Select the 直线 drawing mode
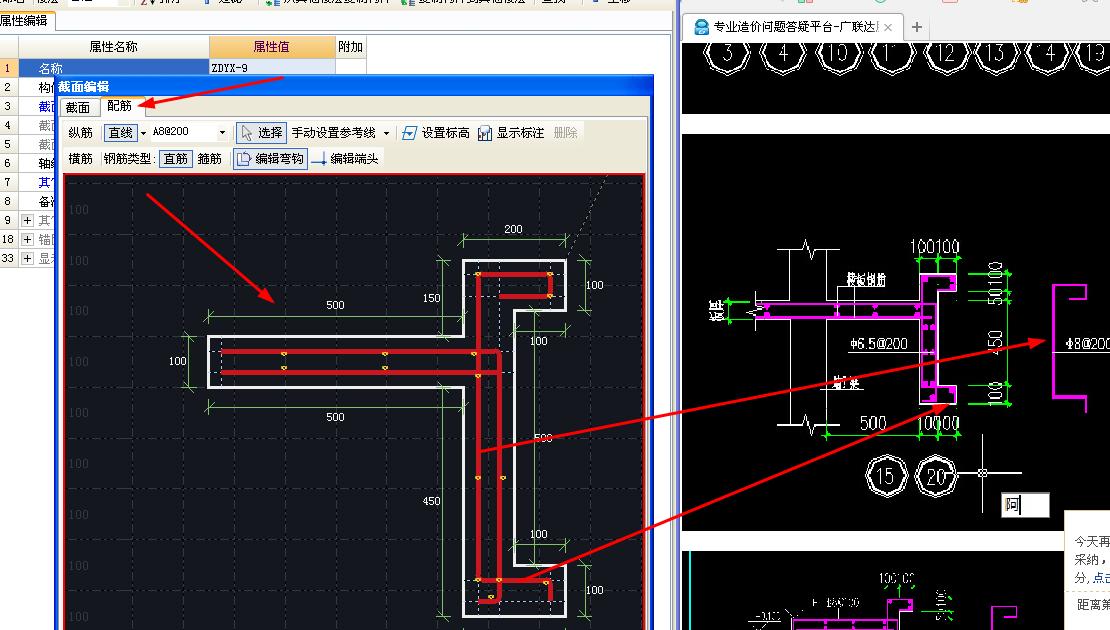Screen dimensions: 1110x630 coord(120,132)
